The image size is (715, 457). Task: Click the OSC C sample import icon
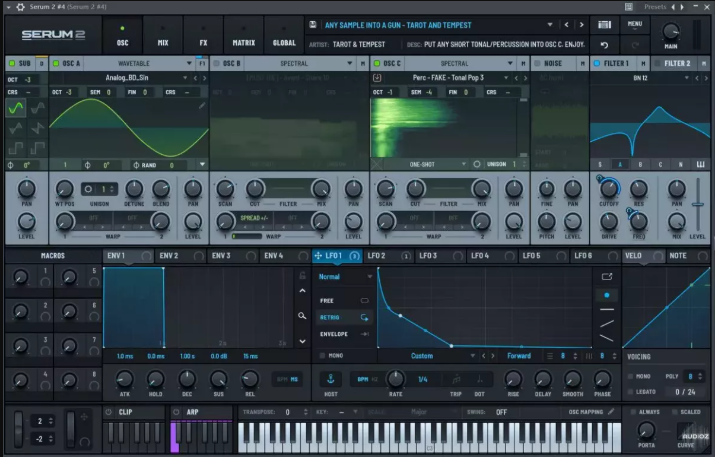377,78
